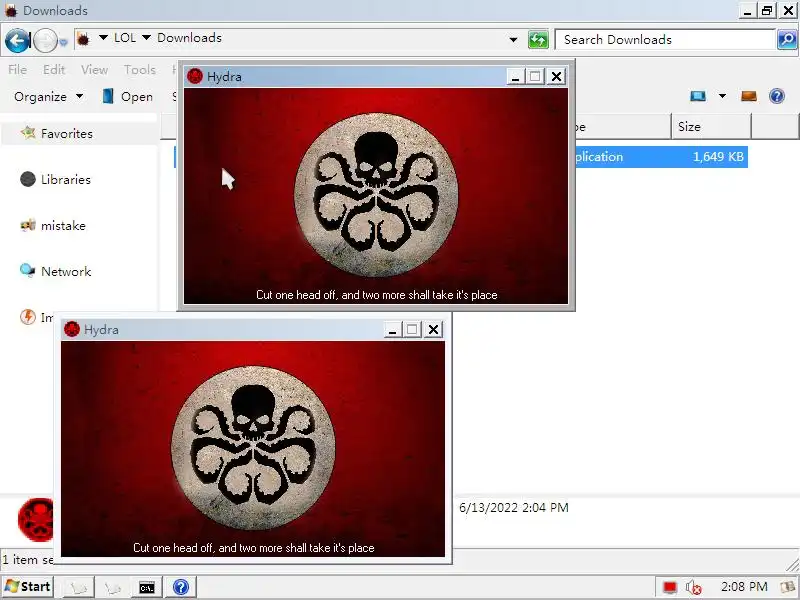Refresh the Downloads folder view
Viewport: 800px width, 600px height.
[x=538, y=39]
